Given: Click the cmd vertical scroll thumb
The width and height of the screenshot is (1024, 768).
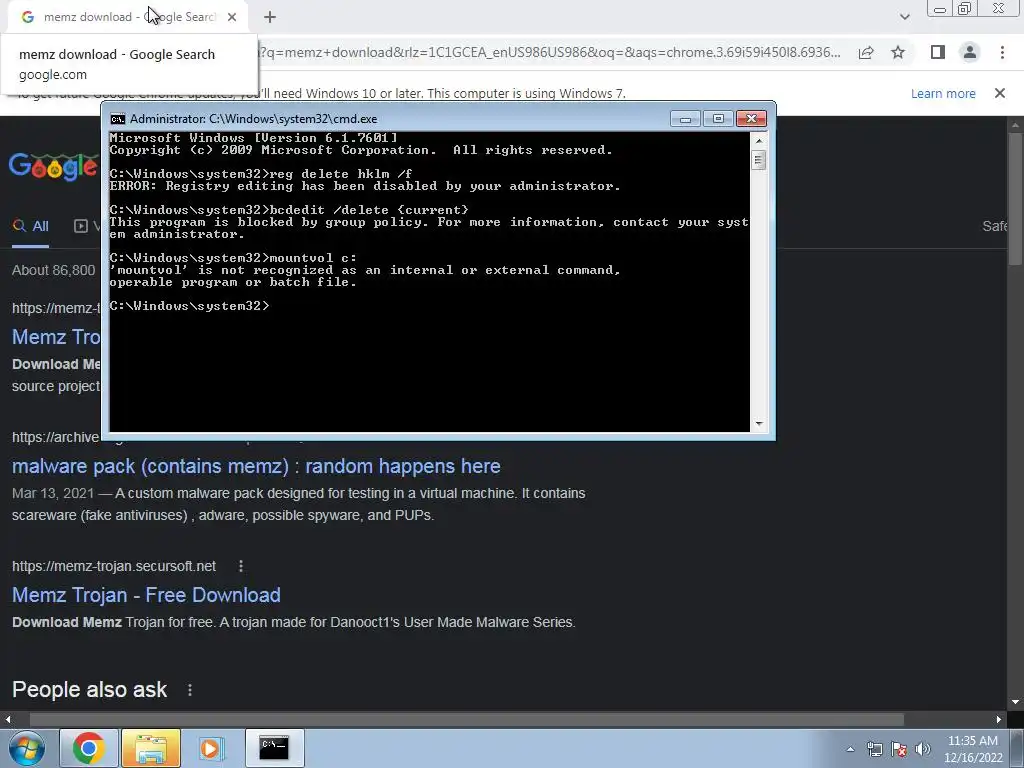Looking at the screenshot, I should tap(758, 160).
